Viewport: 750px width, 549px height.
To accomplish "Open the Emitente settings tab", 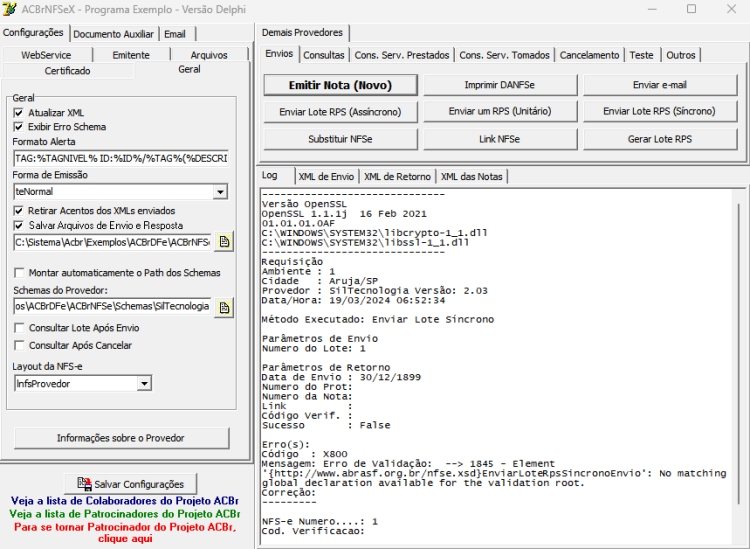I will point(131,55).
